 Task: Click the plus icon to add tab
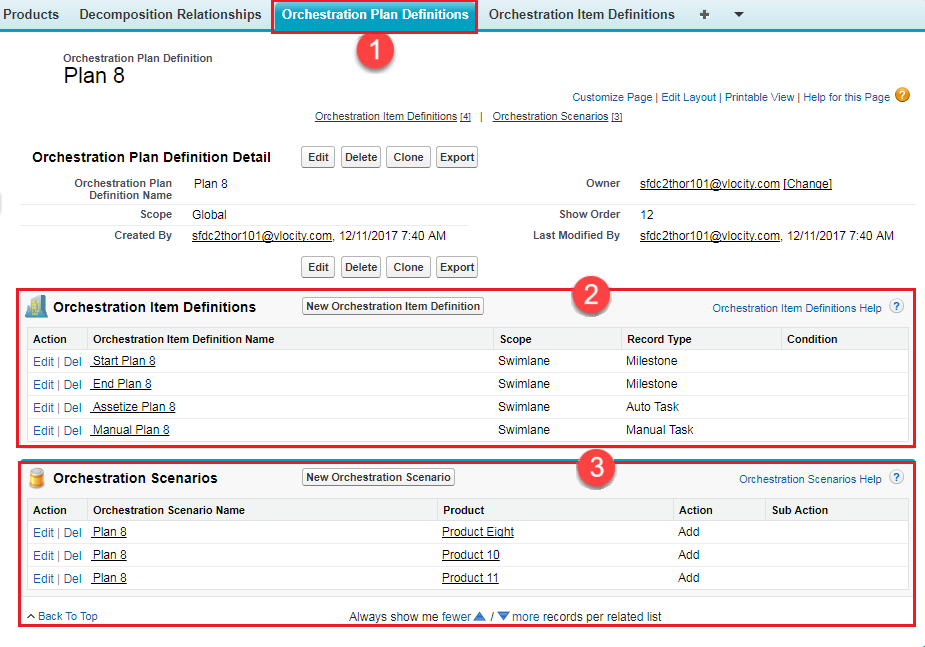[704, 15]
